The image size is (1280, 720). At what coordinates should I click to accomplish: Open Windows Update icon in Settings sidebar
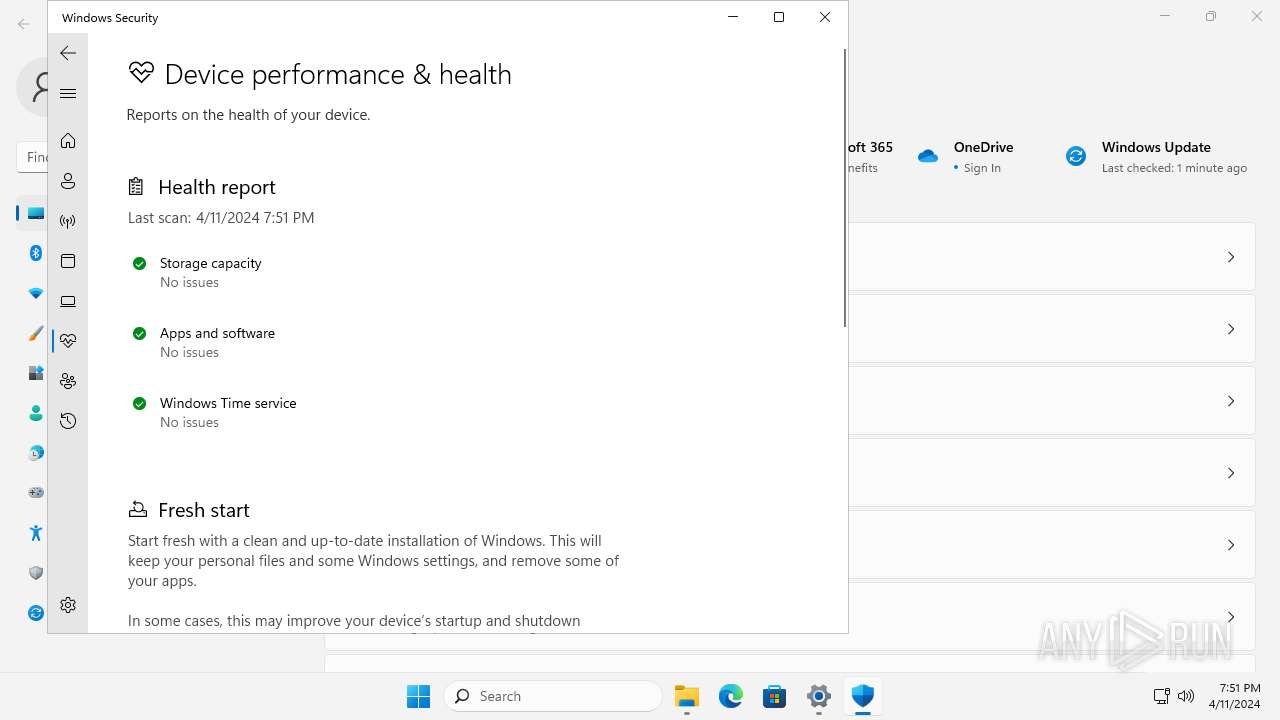click(36, 613)
